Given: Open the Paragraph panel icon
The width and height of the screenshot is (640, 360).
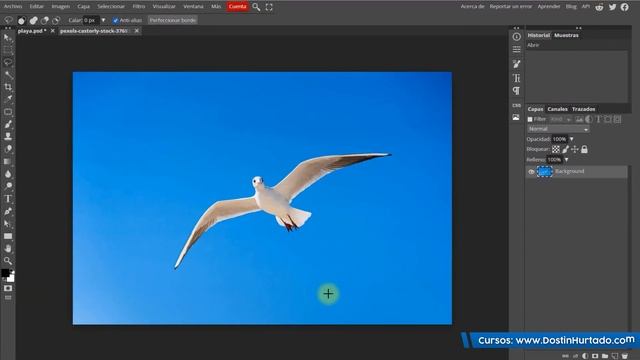Looking at the screenshot, I should (x=516, y=91).
